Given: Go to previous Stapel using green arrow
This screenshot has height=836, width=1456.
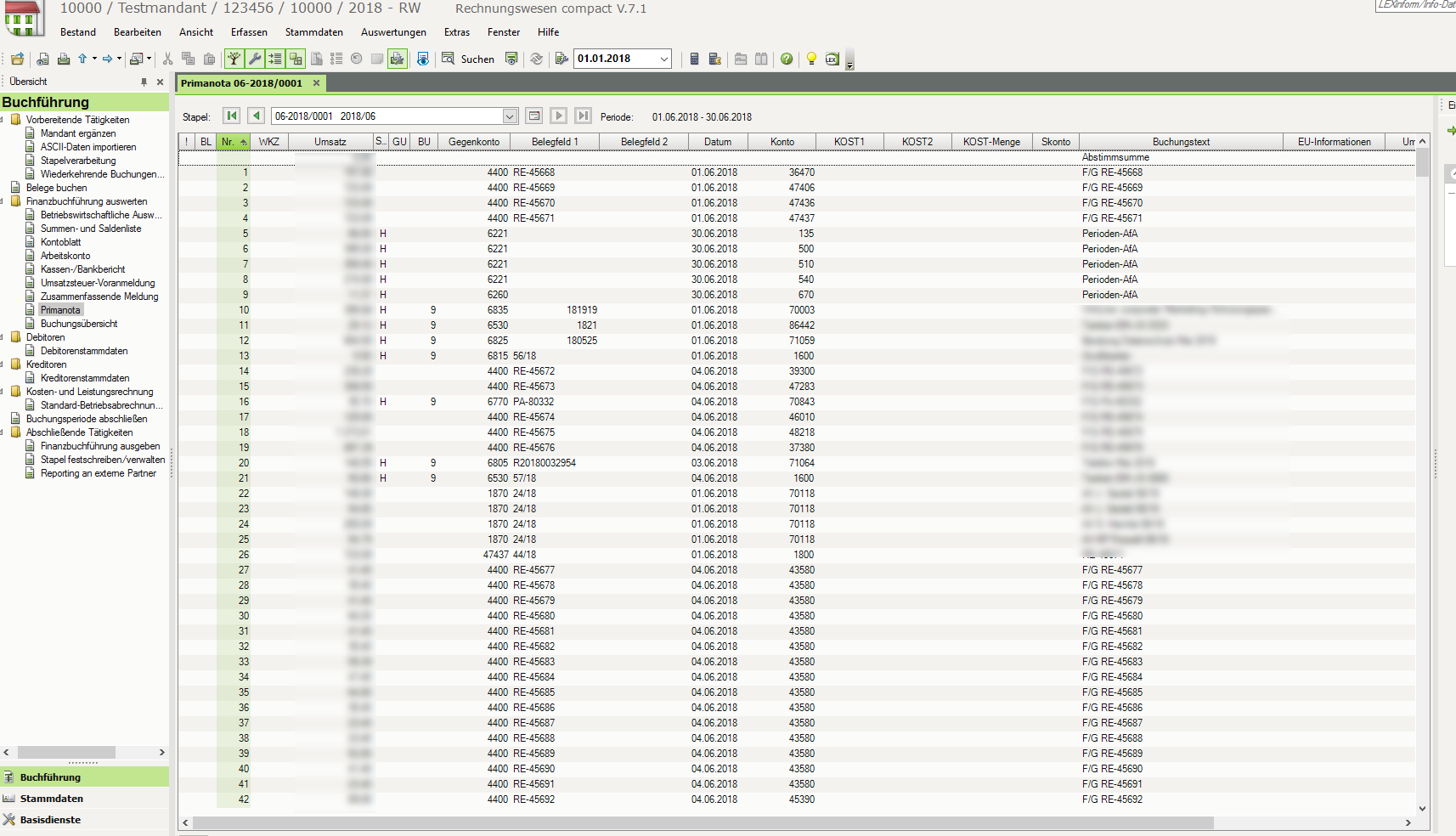Looking at the screenshot, I should pos(256,116).
